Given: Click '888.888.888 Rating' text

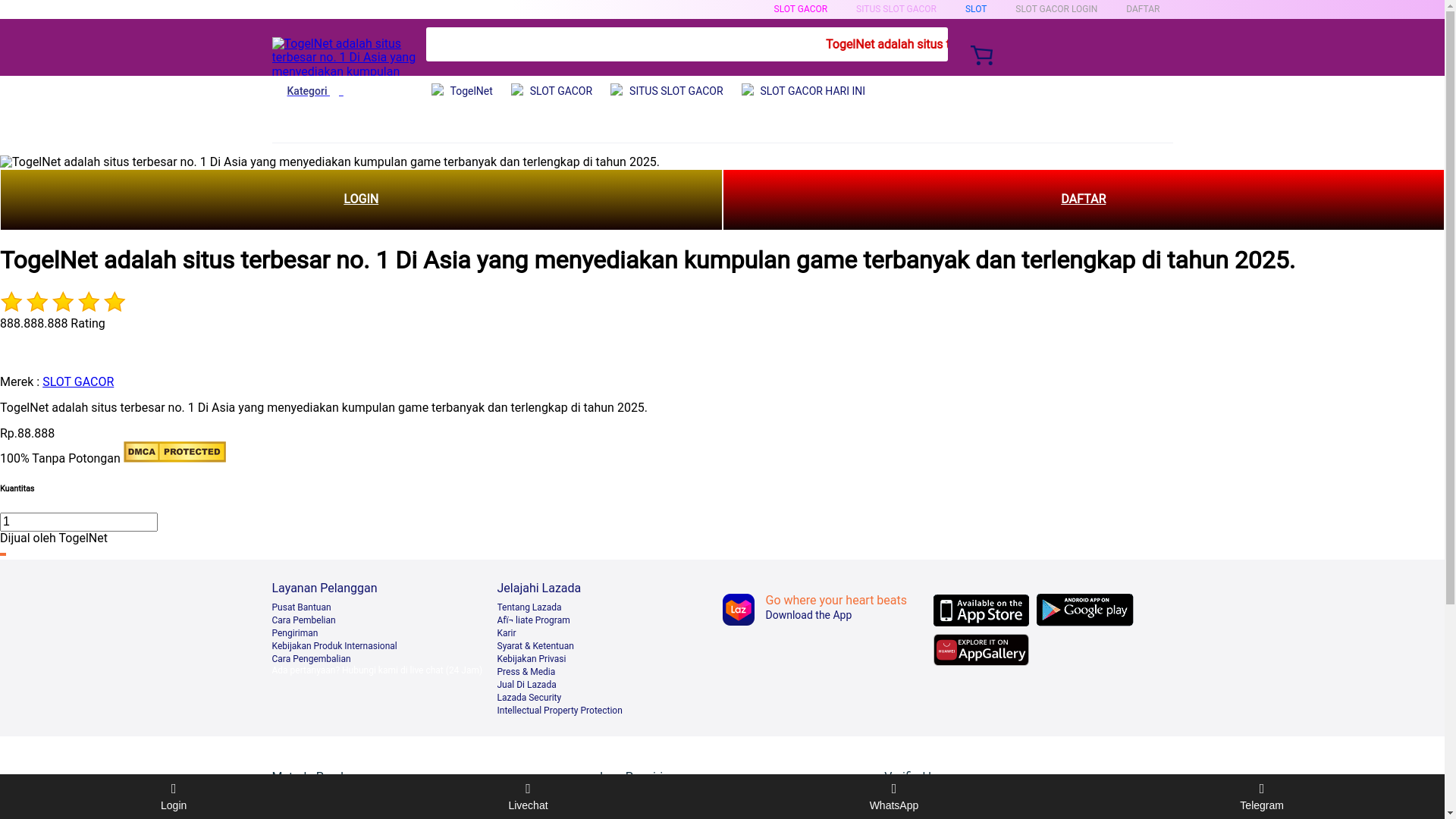Looking at the screenshot, I should 52,324.
